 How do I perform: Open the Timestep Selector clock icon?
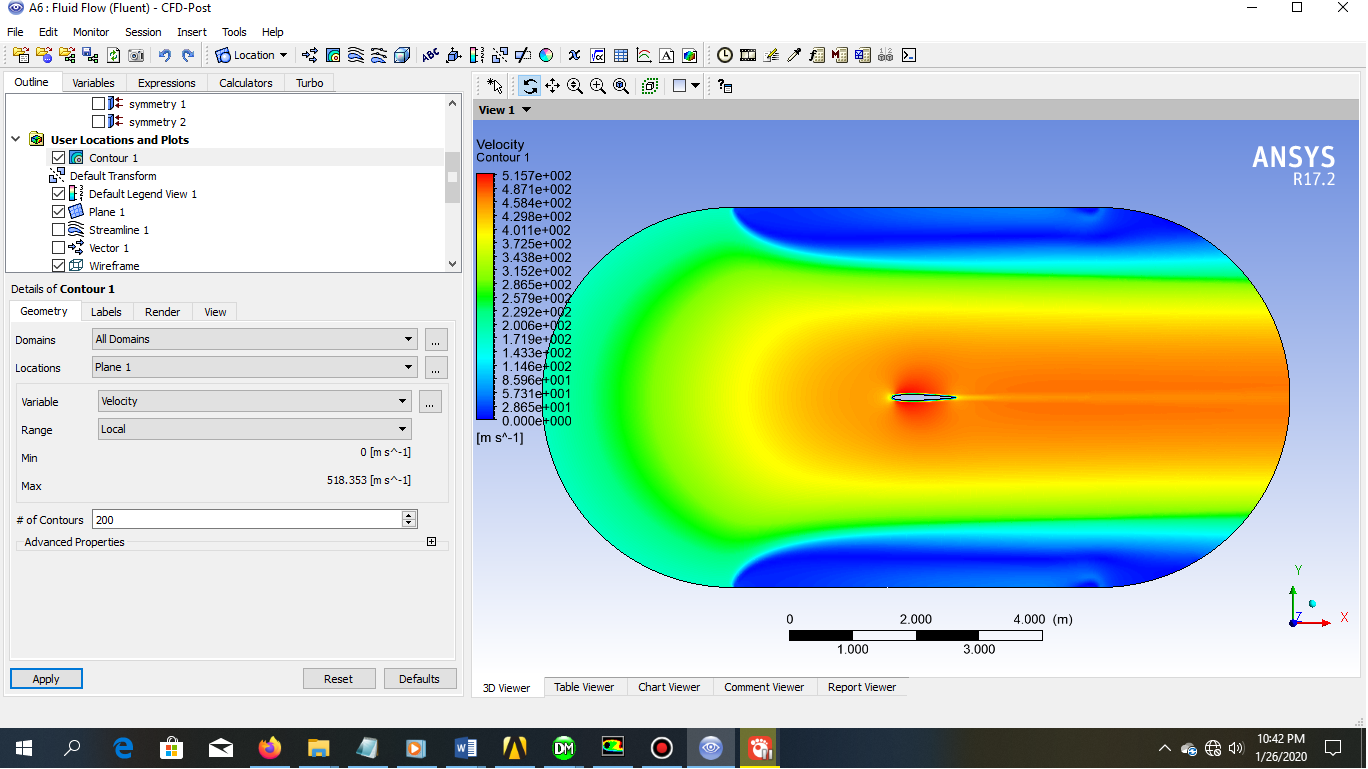point(724,56)
